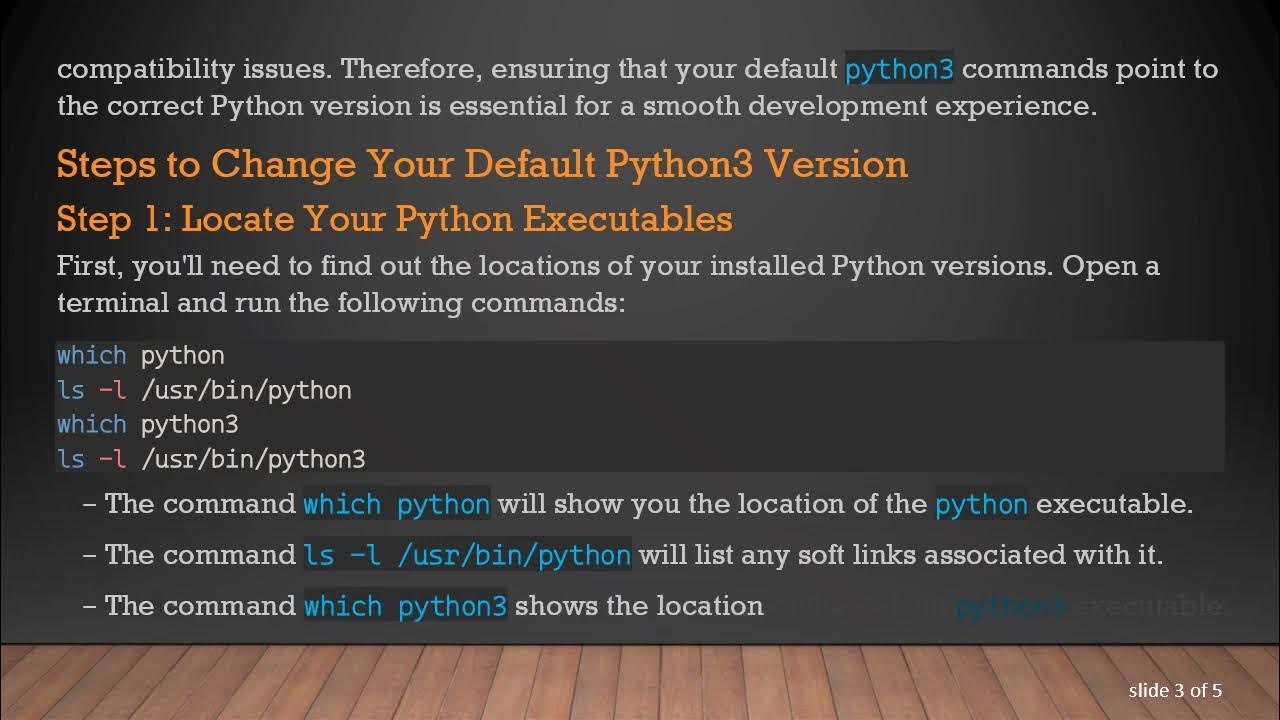
Task: Click the words "compatibility issues" at the top
Action: [x=194, y=69]
